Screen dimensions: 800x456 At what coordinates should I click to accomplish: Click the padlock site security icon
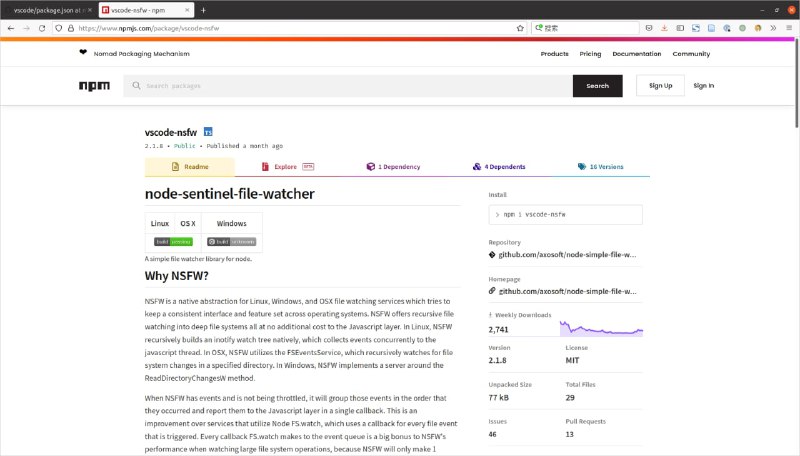coord(71,28)
